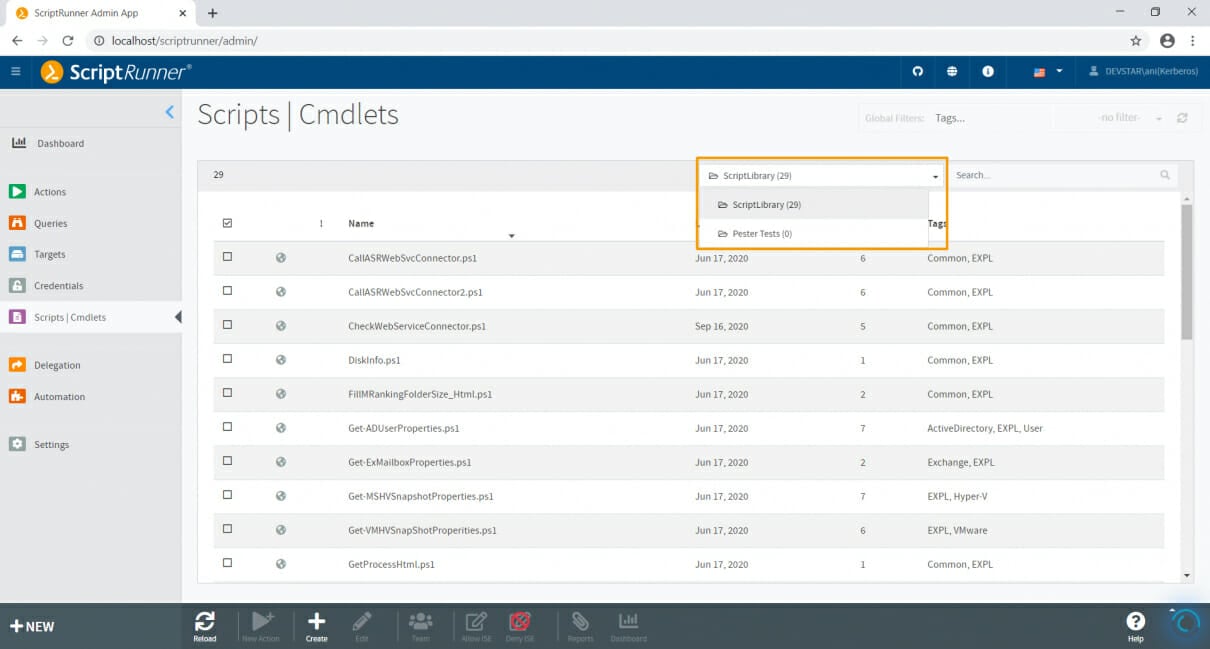Viewport: 1210px width, 649px height.
Task: Open the hamburger menu in header
Action: 15,72
